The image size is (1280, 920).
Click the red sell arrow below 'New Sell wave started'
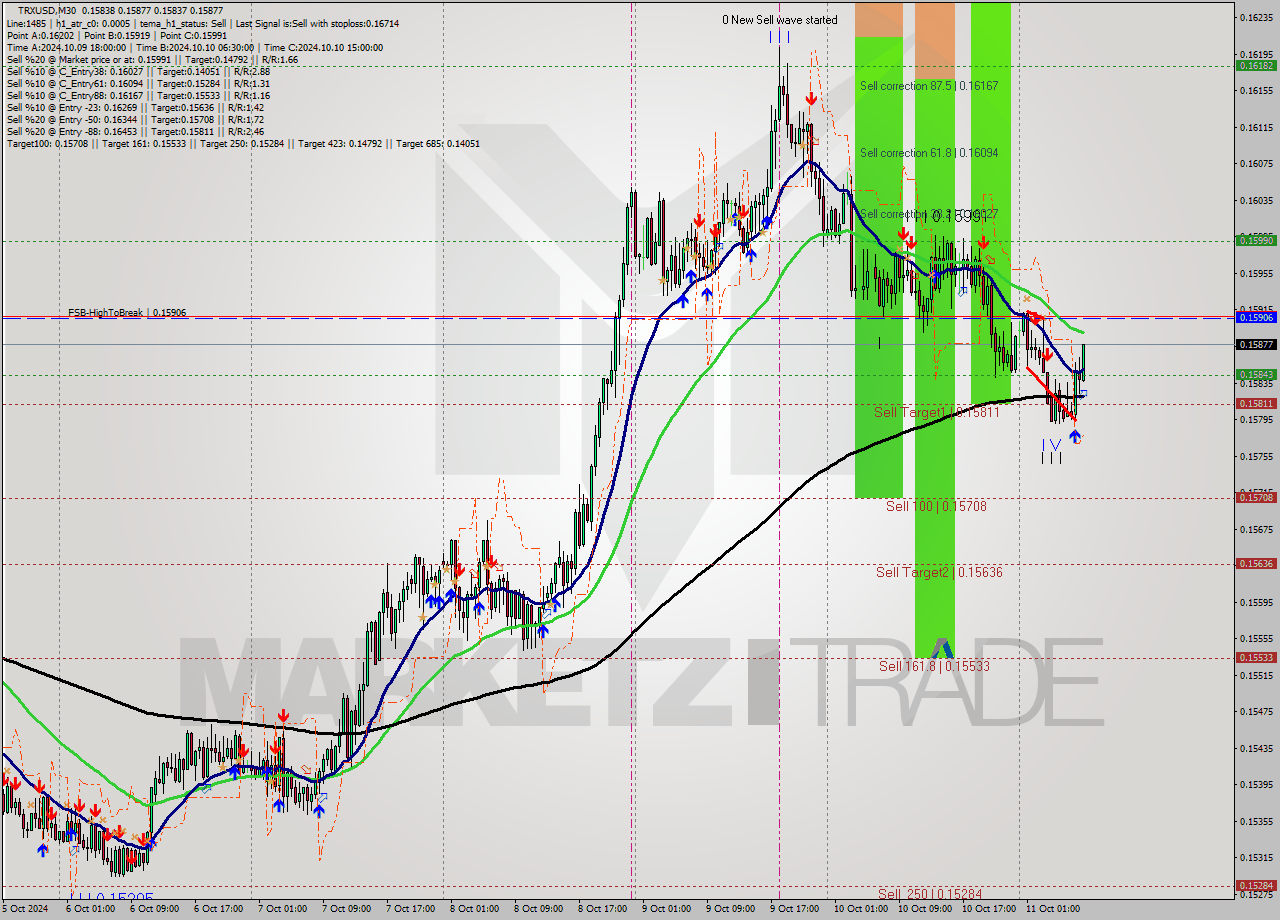point(811,100)
